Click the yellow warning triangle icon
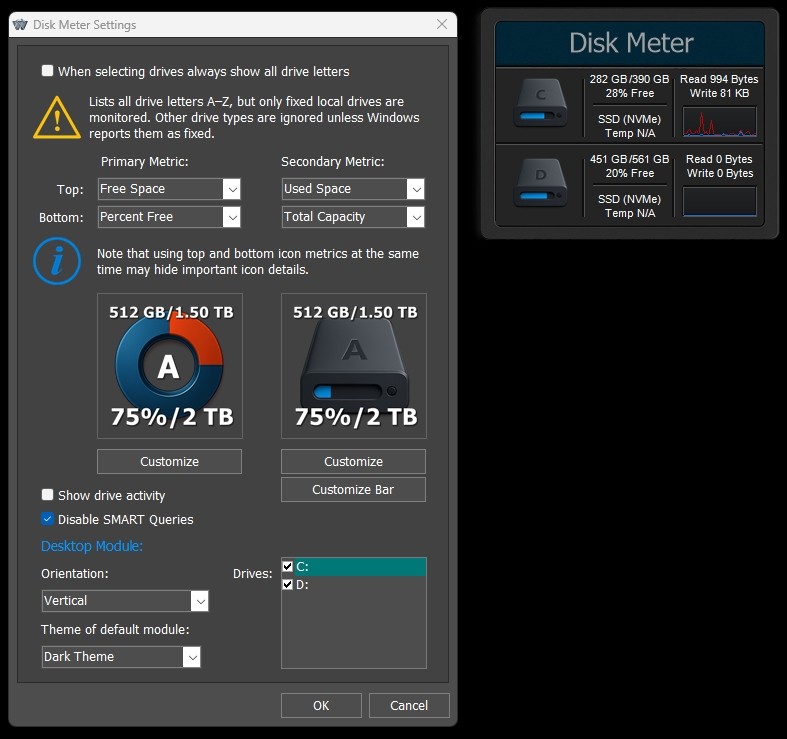787x739 pixels. pyautogui.click(x=57, y=117)
